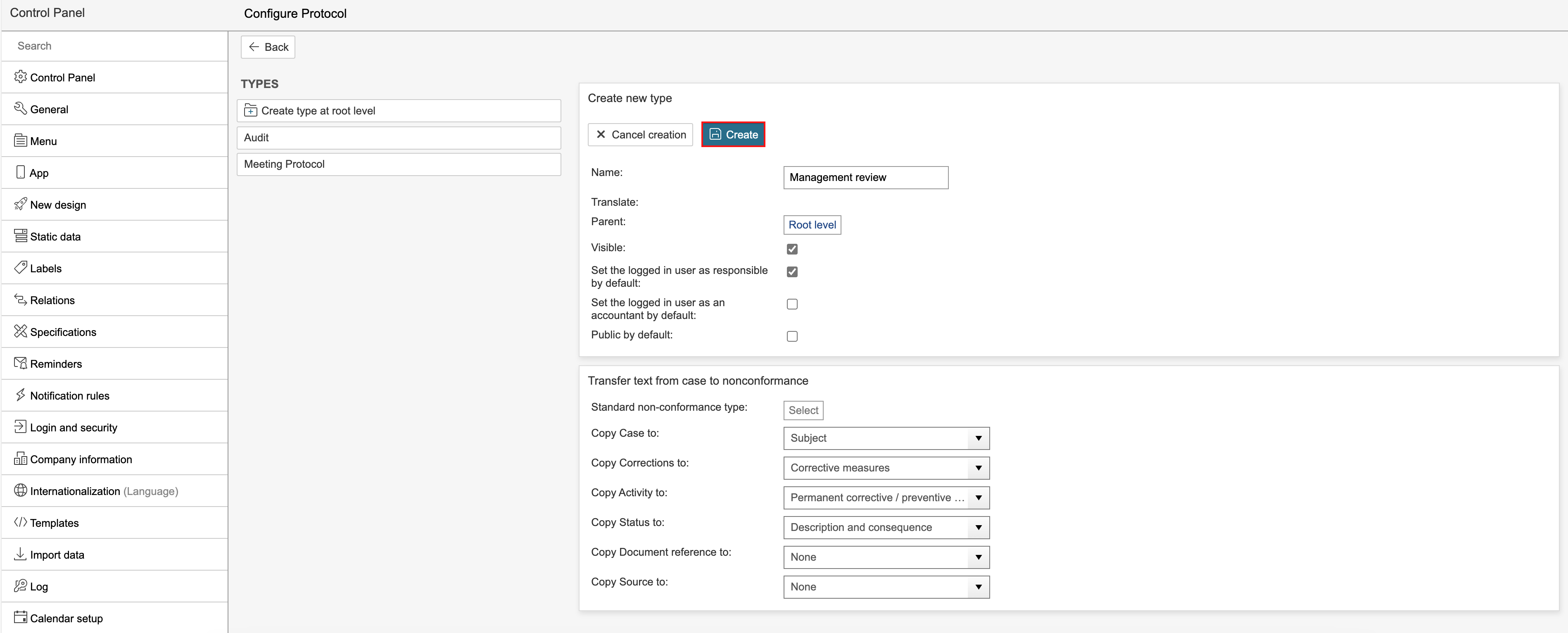
Task: Click the lightning icon for Notification rules
Action: (x=20, y=395)
